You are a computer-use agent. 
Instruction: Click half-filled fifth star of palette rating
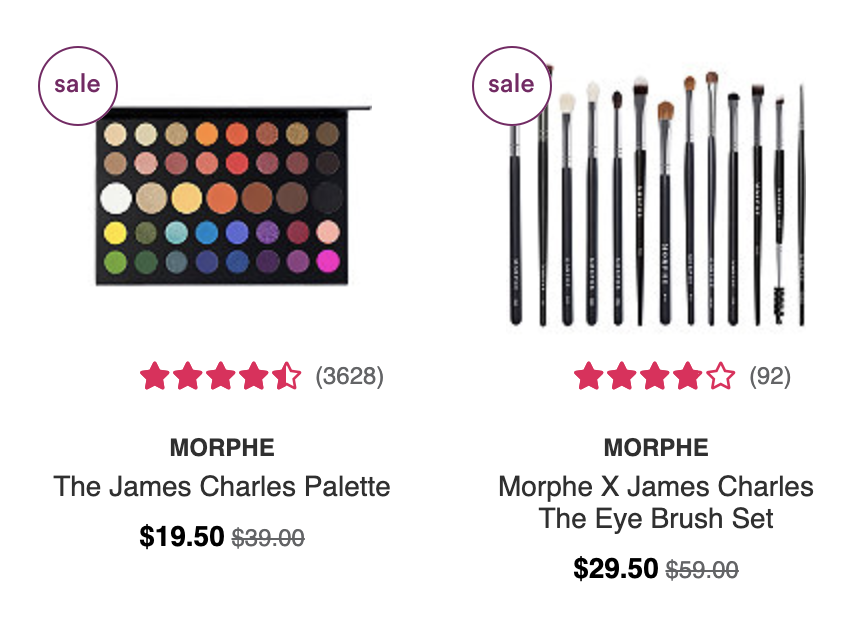coord(286,376)
